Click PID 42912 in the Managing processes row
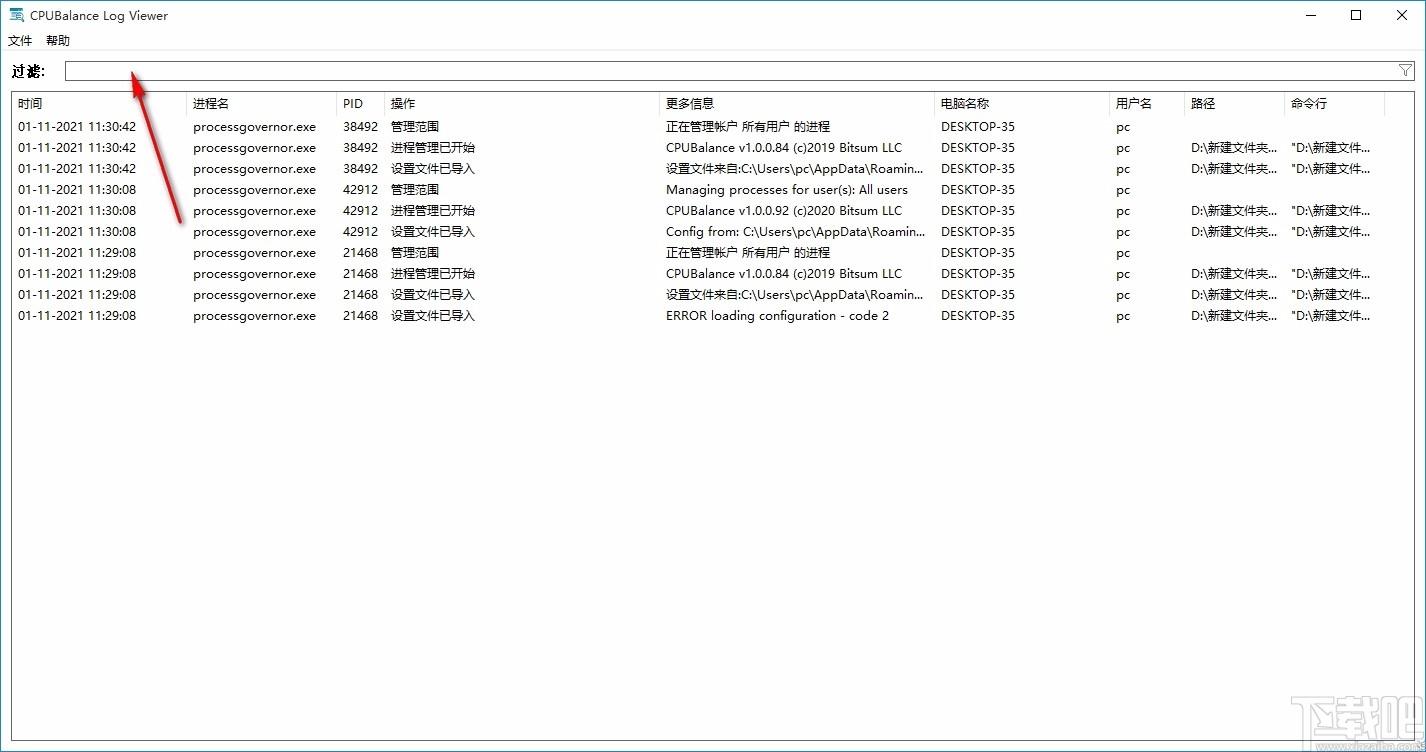 [361, 190]
